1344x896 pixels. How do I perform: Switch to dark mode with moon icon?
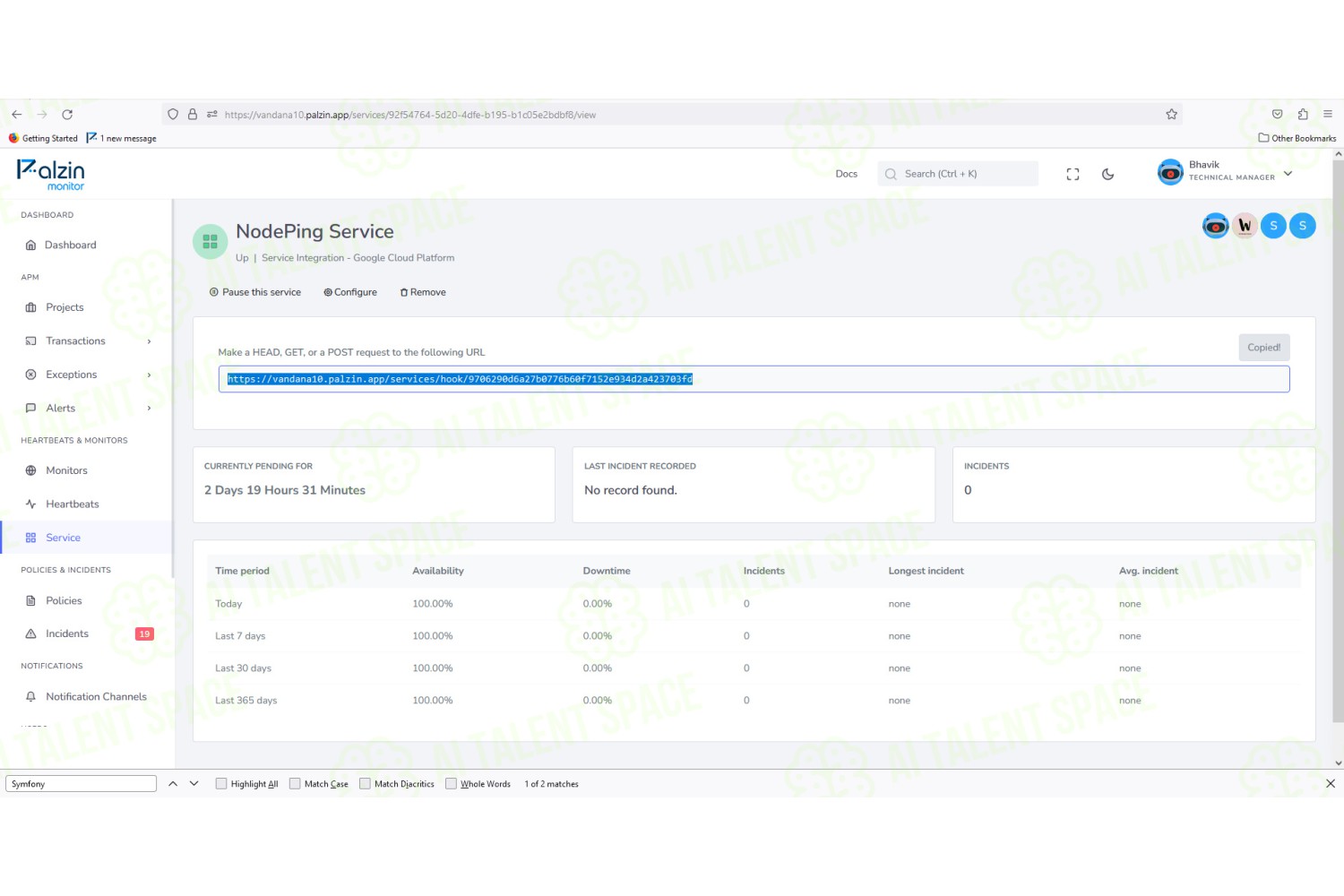pos(1107,174)
